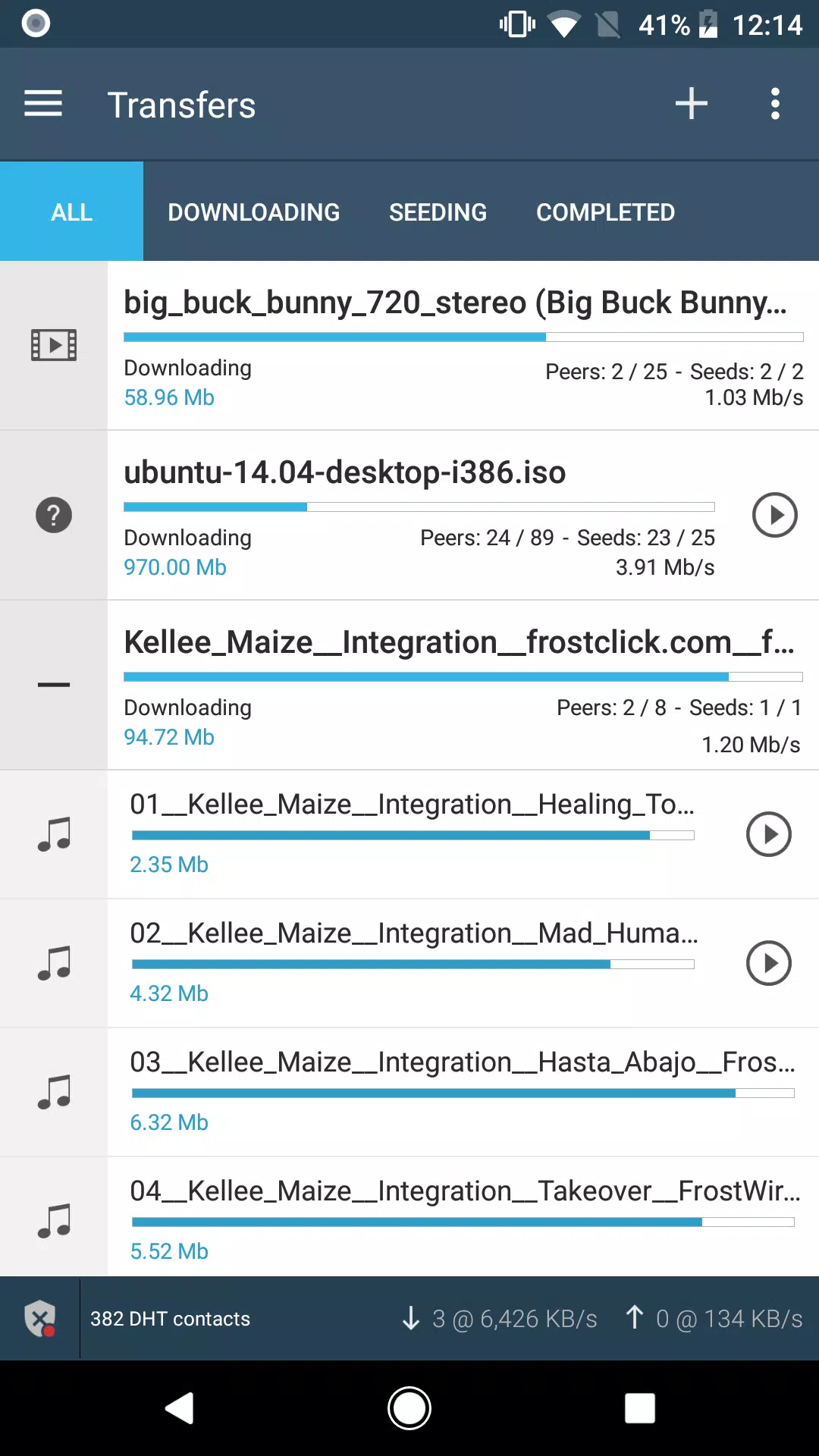
Task: Tap the Android back navigation button
Action: point(180,1408)
